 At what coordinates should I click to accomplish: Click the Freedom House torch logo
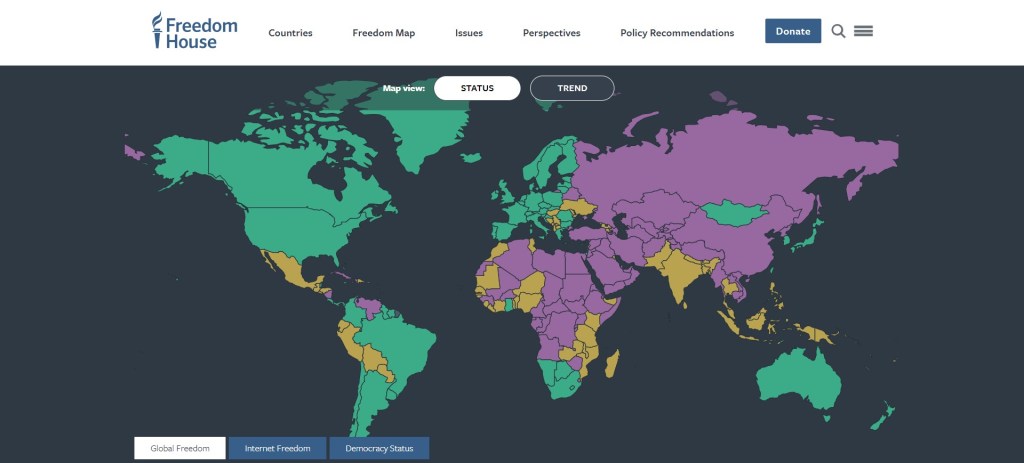click(157, 30)
